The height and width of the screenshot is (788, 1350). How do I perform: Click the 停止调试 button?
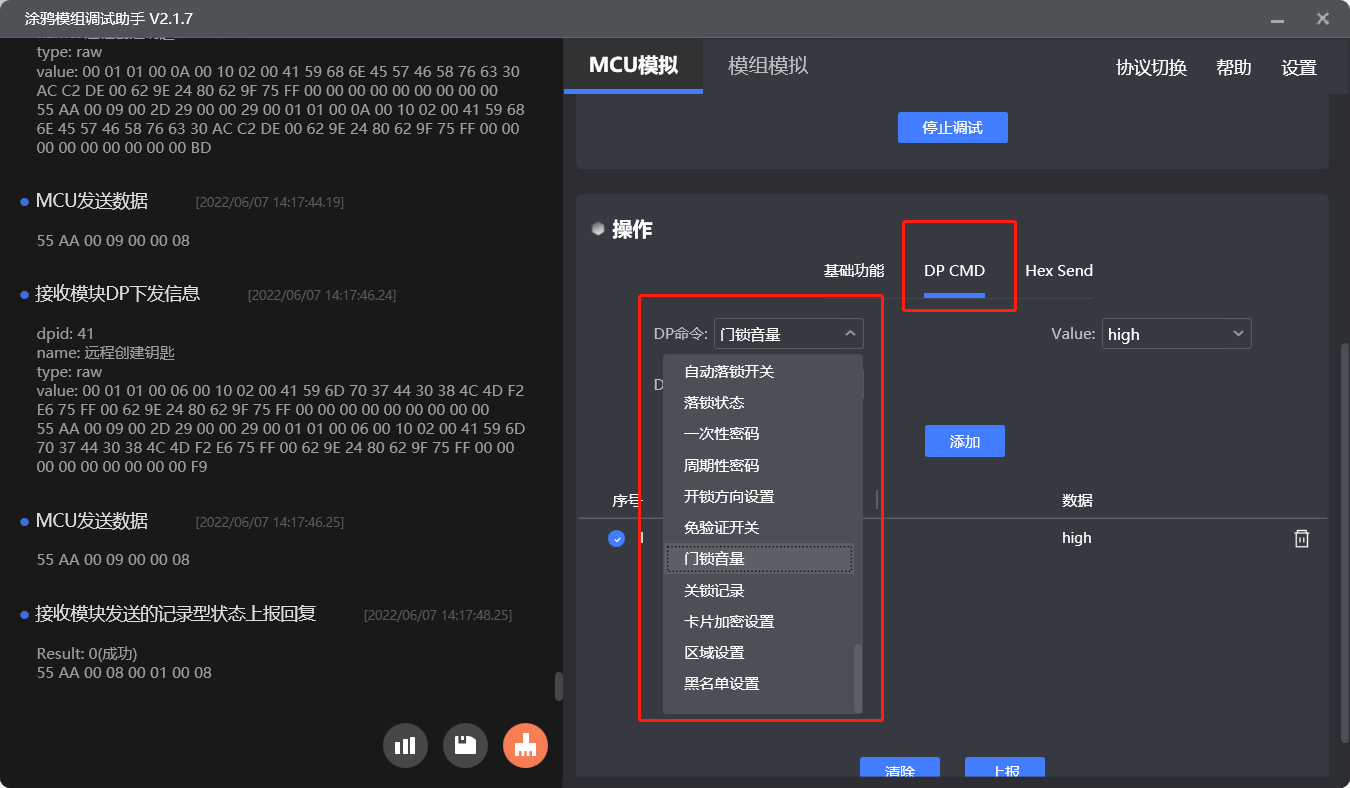952,128
